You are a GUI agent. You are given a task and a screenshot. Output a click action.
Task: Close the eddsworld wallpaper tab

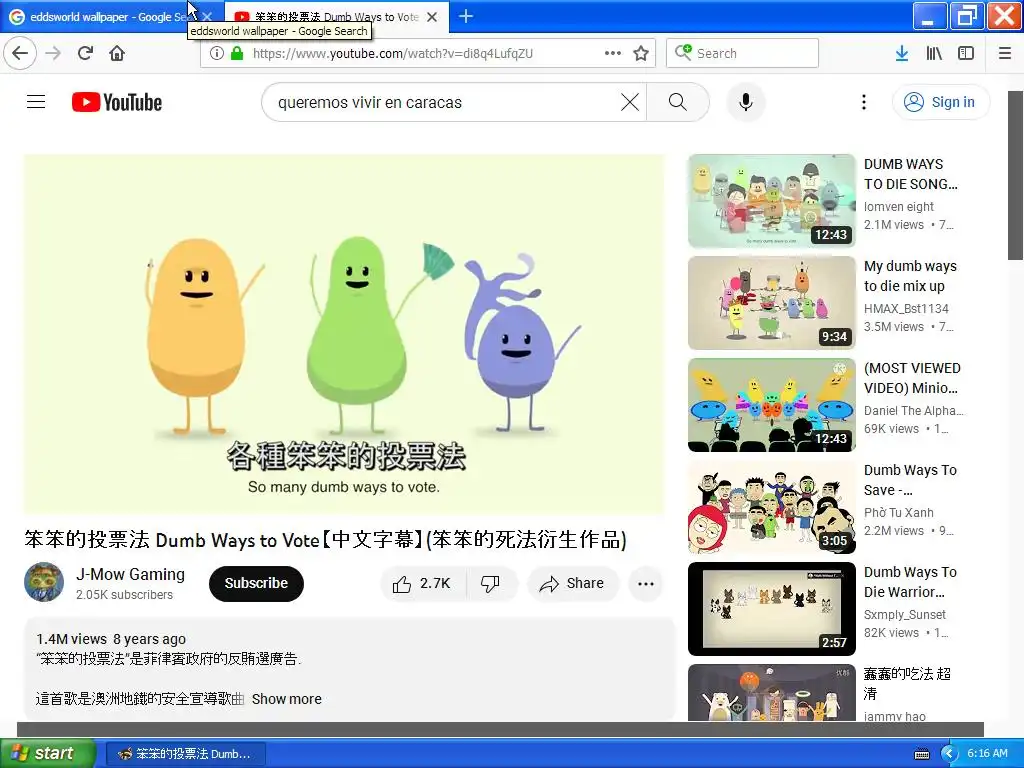pyautogui.click(x=207, y=17)
